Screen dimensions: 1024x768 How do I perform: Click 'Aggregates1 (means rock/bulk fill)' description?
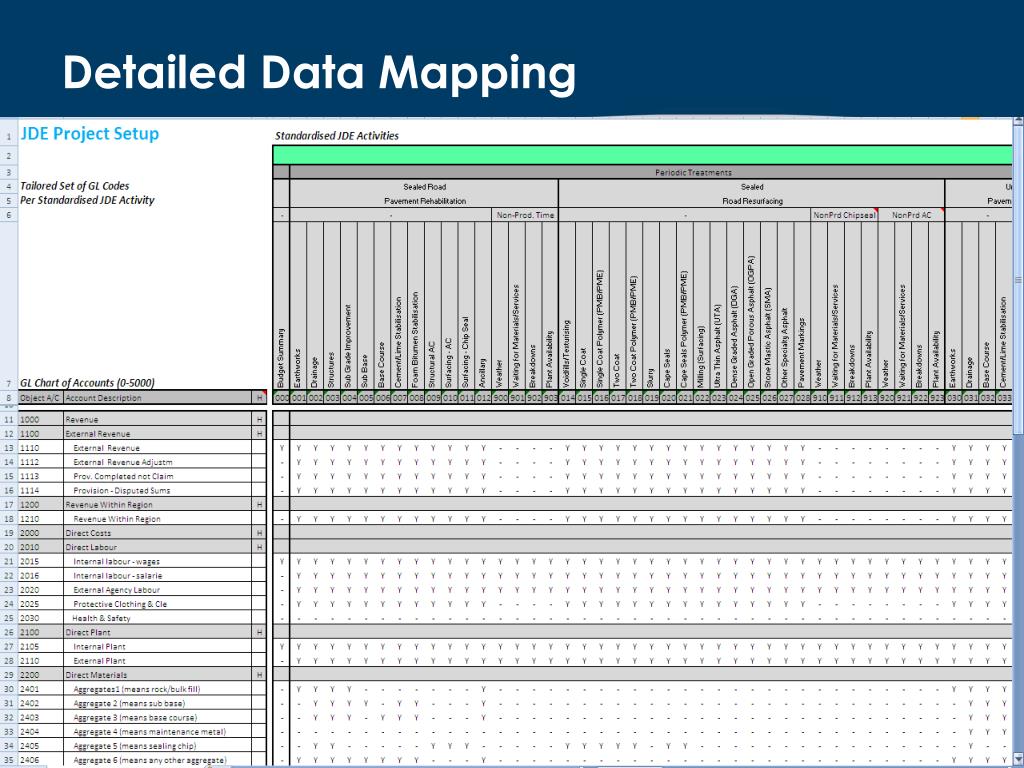coord(136,689)
